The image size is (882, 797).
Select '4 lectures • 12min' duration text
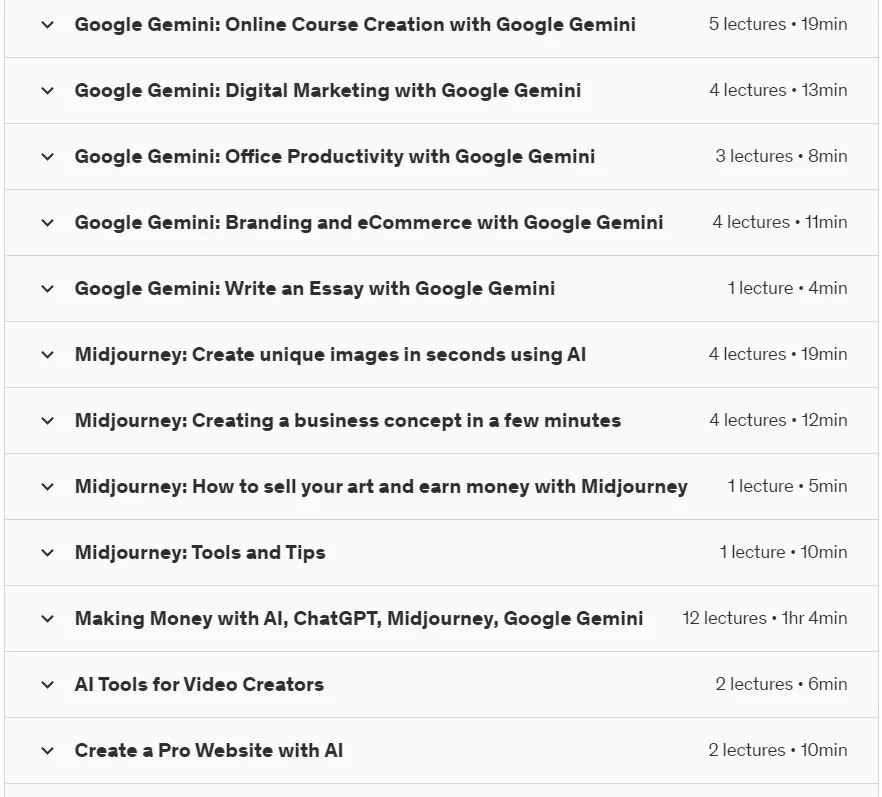[778, 420]
